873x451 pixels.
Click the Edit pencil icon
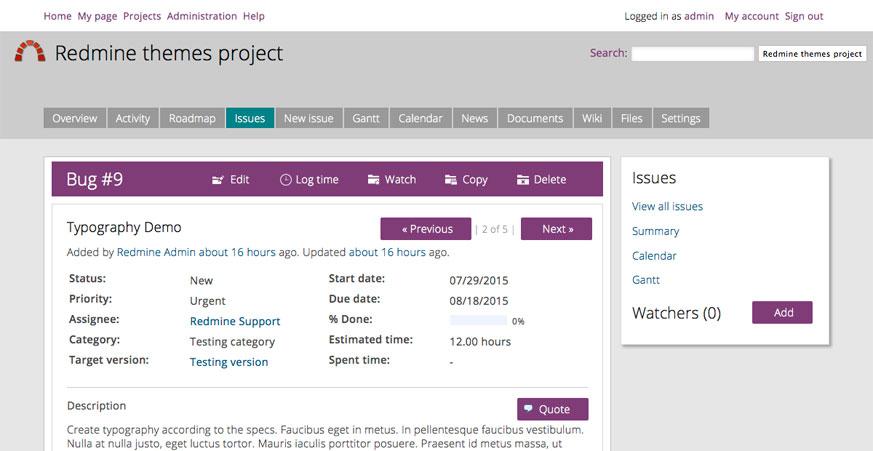click(218, 180)
